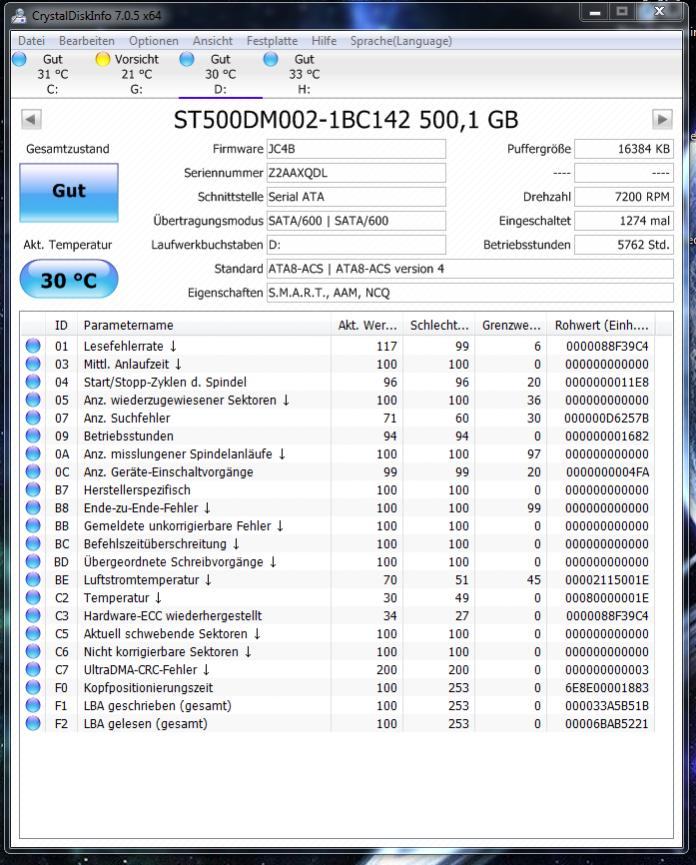
Task: Click status orb of Start/Stopp-Zyklen row
Action: coord(33,382)
